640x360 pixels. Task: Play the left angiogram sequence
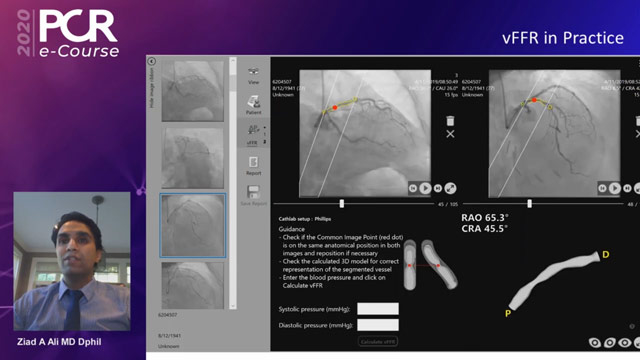coord(425,188)
